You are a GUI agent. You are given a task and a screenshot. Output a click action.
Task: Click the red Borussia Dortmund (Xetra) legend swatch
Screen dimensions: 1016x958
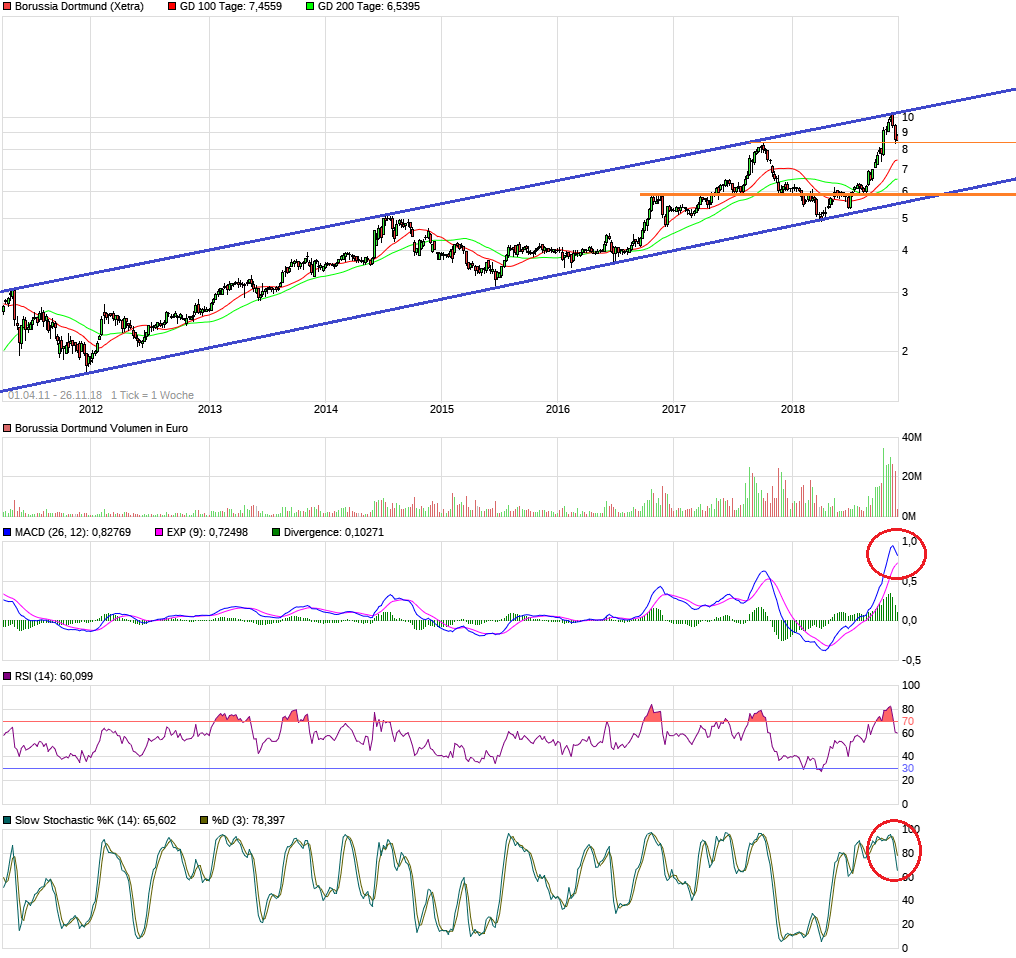click(x=7, y=6)
